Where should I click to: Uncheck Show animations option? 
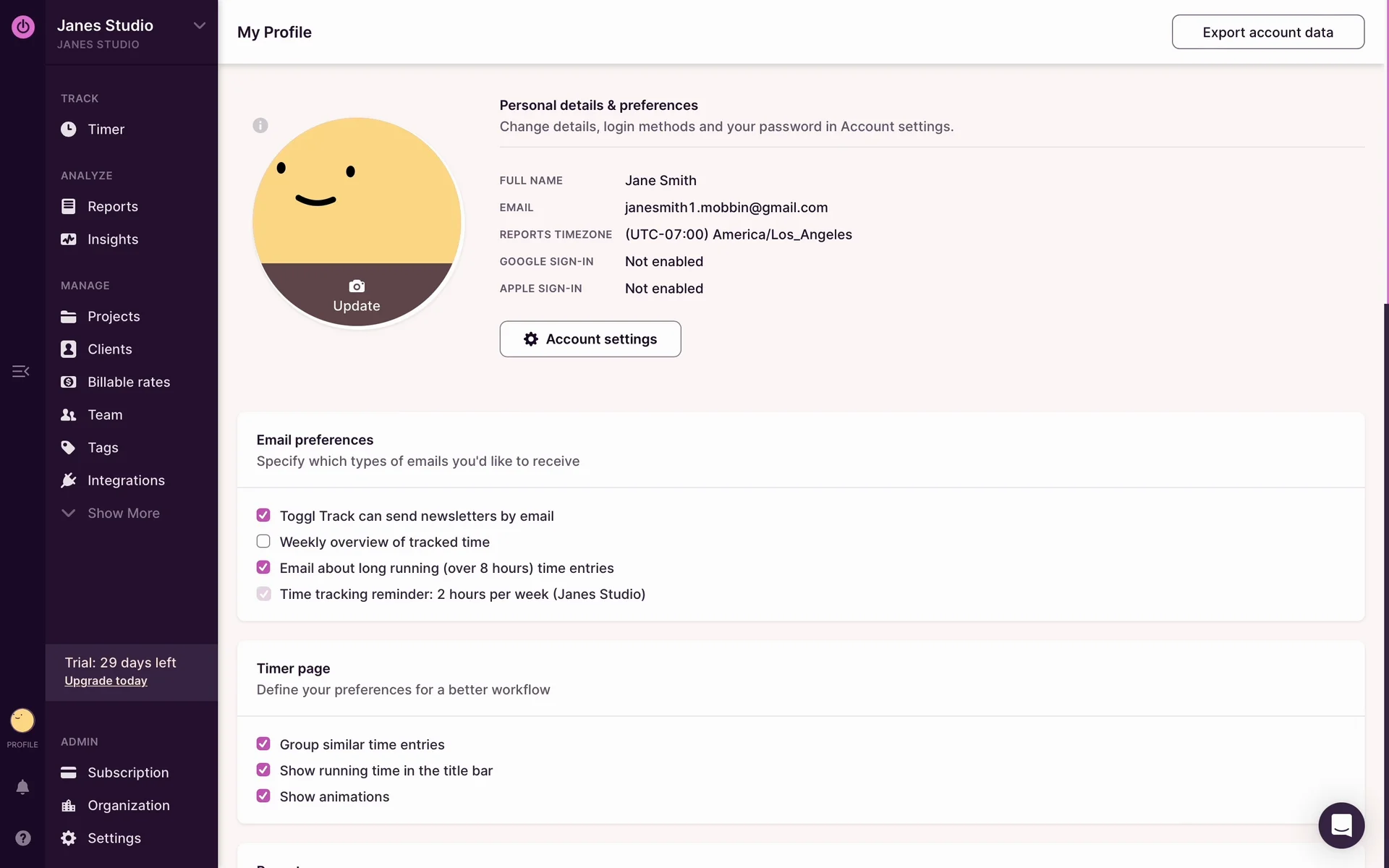coord(263,796)
